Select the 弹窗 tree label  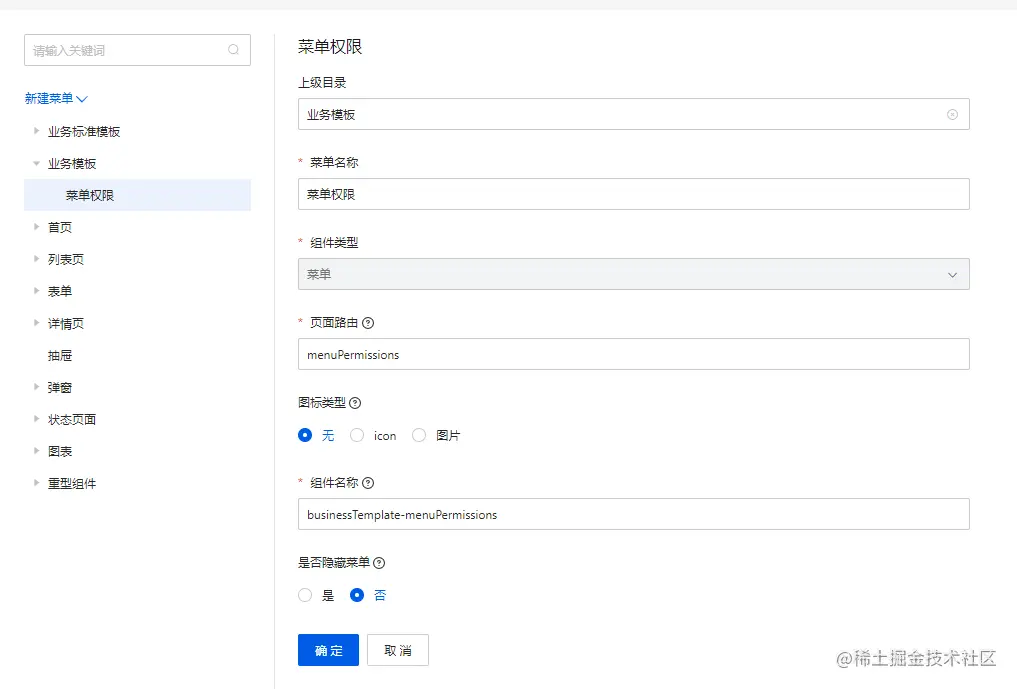coord(60,387)
